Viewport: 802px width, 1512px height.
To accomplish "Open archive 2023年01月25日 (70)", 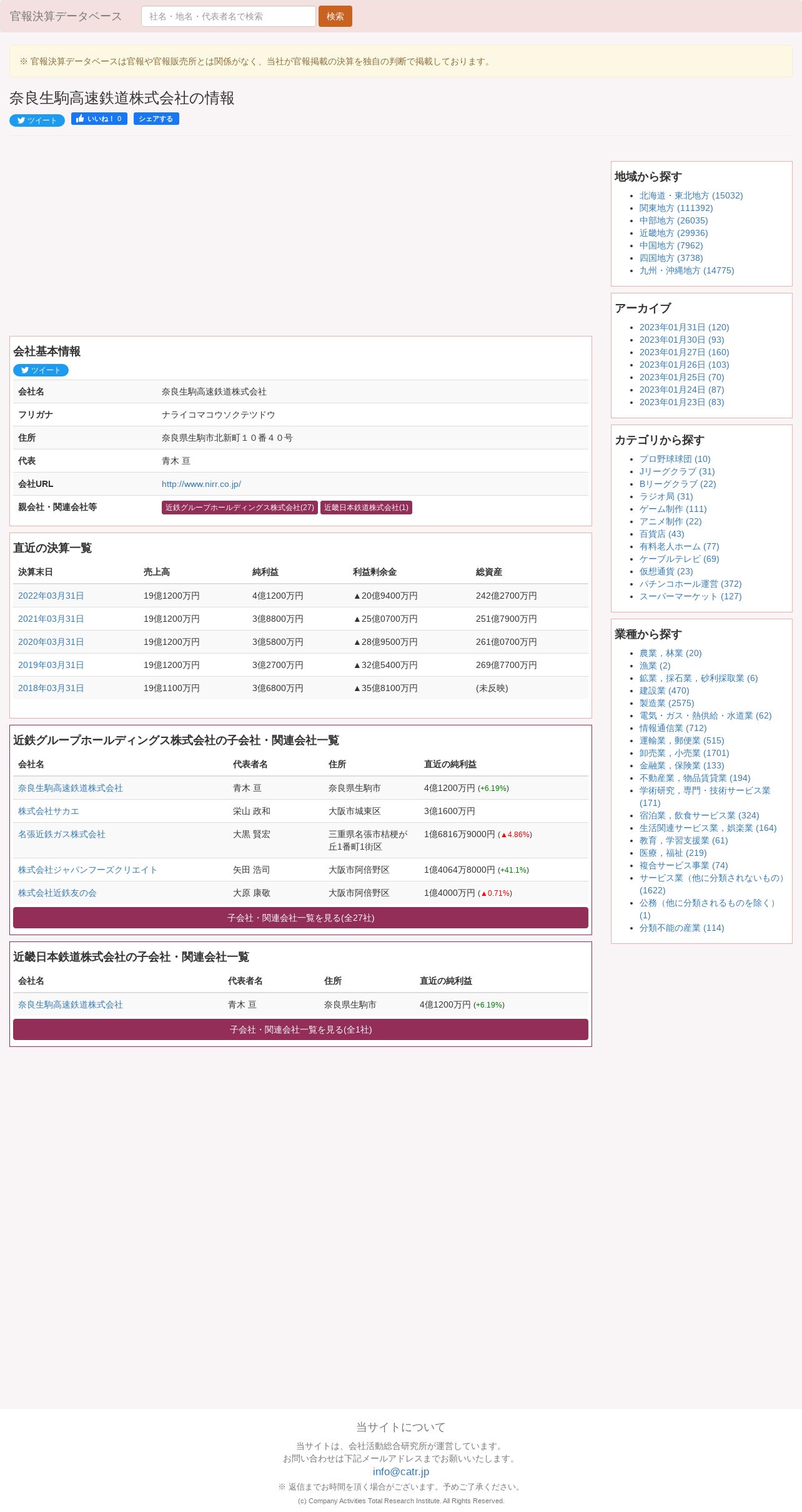I will point(681,377).
